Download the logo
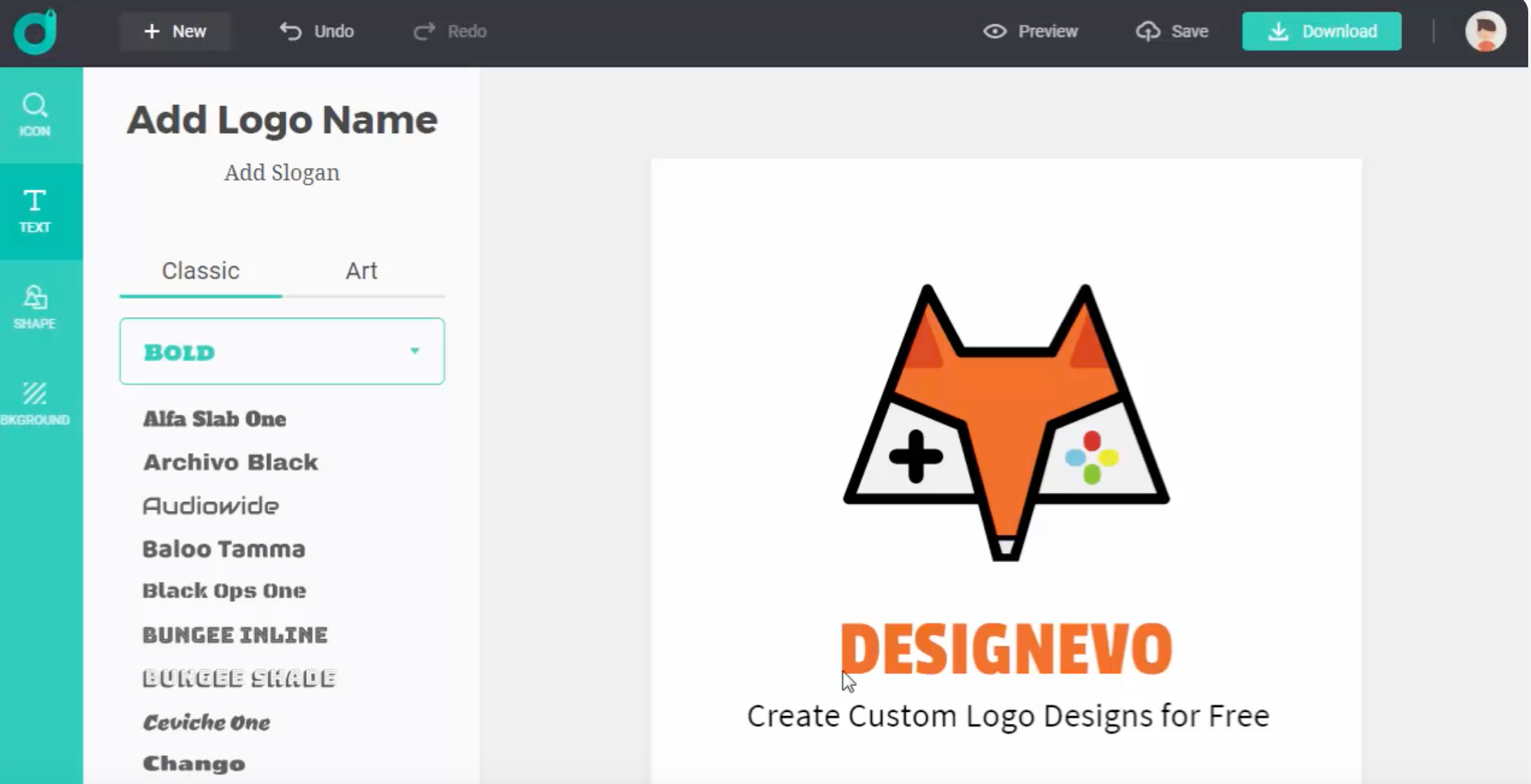This screenshot has height=784, width=1531. pos(1321,31)
